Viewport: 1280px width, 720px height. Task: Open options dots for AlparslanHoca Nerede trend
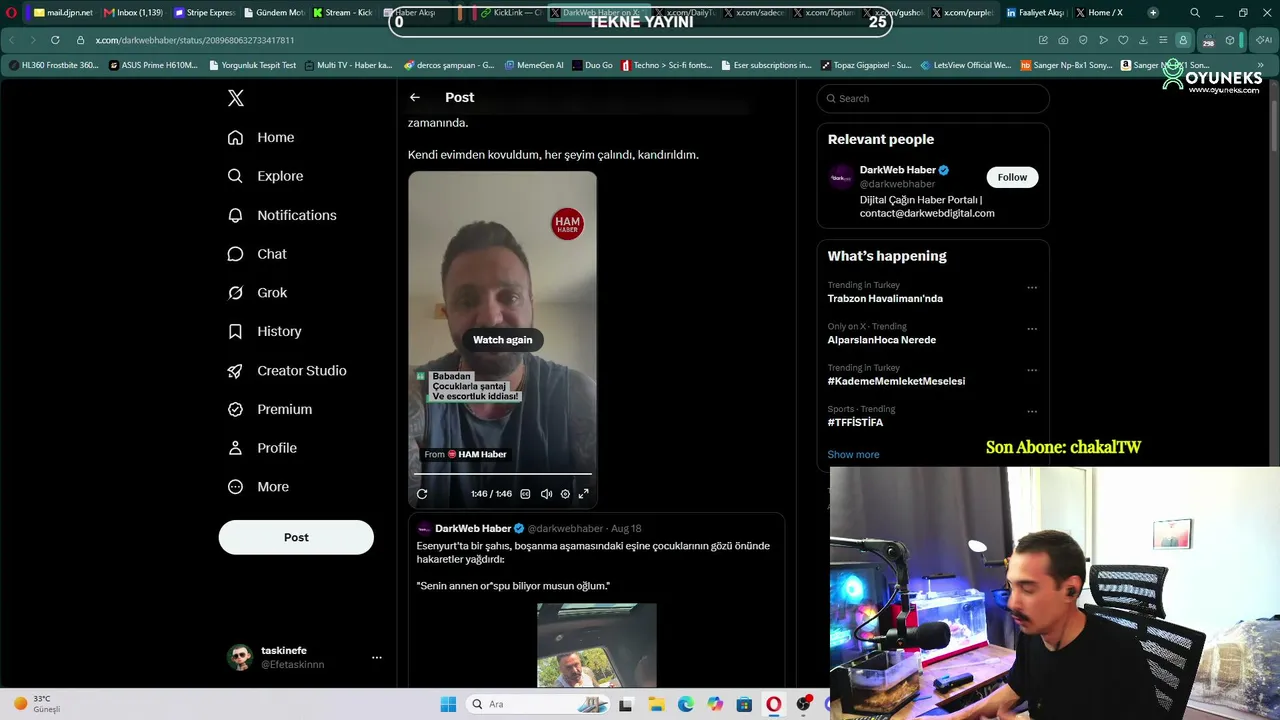point(1032,329)
